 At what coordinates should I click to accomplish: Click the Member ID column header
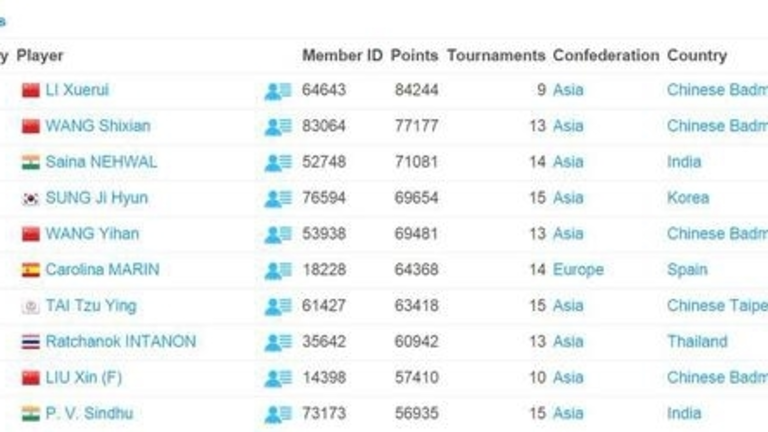(x=342, y=56)
